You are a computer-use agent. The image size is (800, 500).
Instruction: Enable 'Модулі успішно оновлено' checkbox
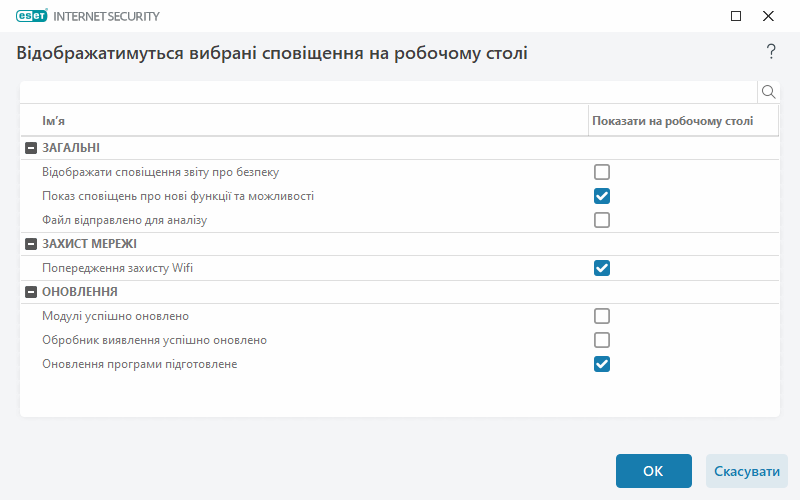click(x=602, y=316)
